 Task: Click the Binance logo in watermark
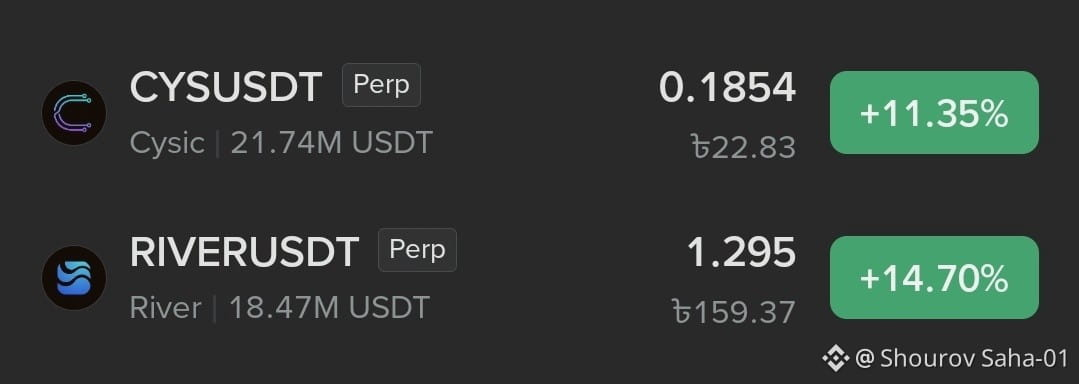pyautogui.click(x=835, y=359)
